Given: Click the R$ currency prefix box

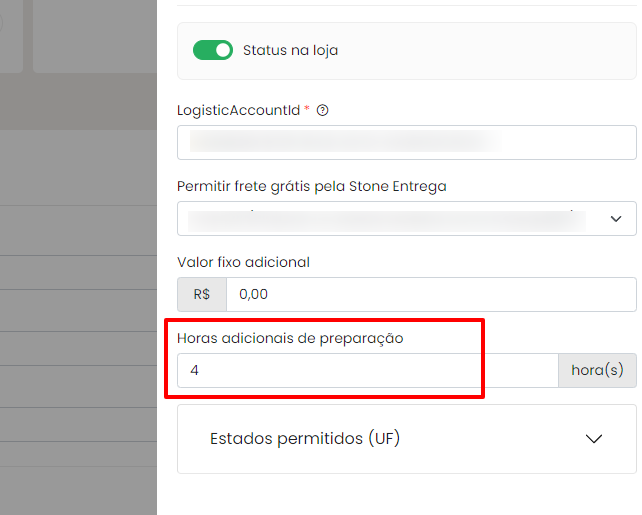Looking at the screenshot, I should point(202,295).
